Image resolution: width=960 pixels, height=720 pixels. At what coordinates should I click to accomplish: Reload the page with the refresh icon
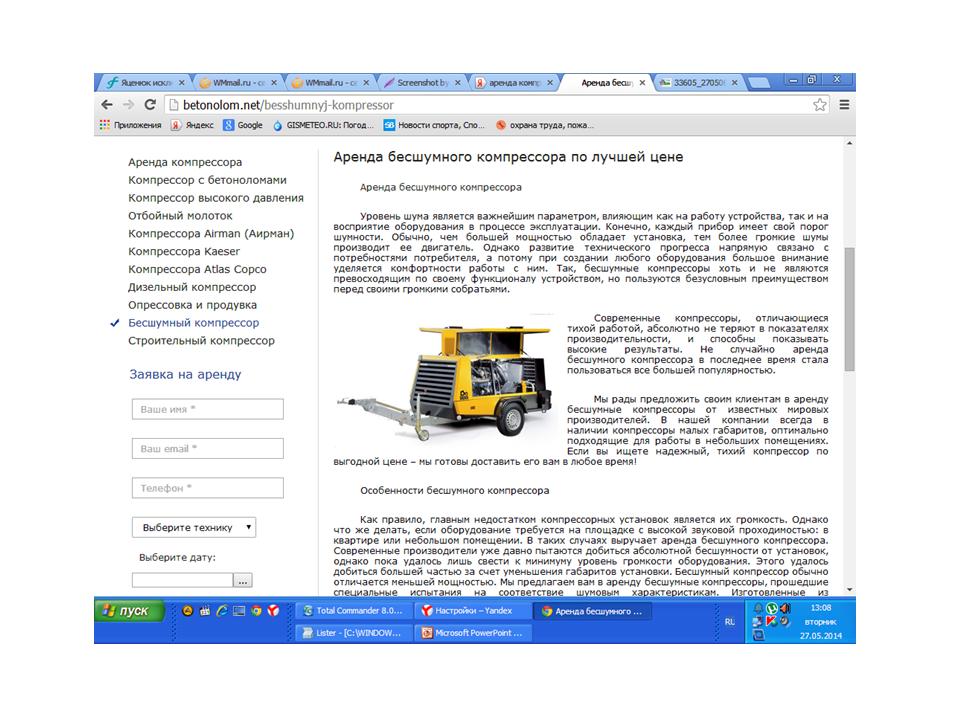[x=149, y=105]
